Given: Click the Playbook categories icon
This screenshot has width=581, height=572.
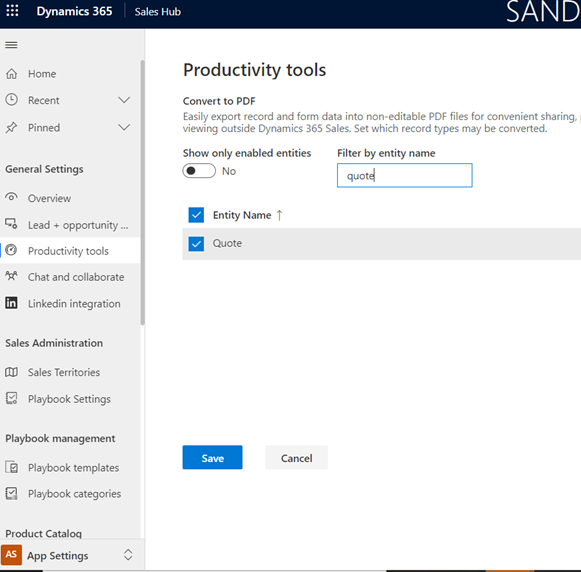Looking at the screenshot, I should pos(11,493).
